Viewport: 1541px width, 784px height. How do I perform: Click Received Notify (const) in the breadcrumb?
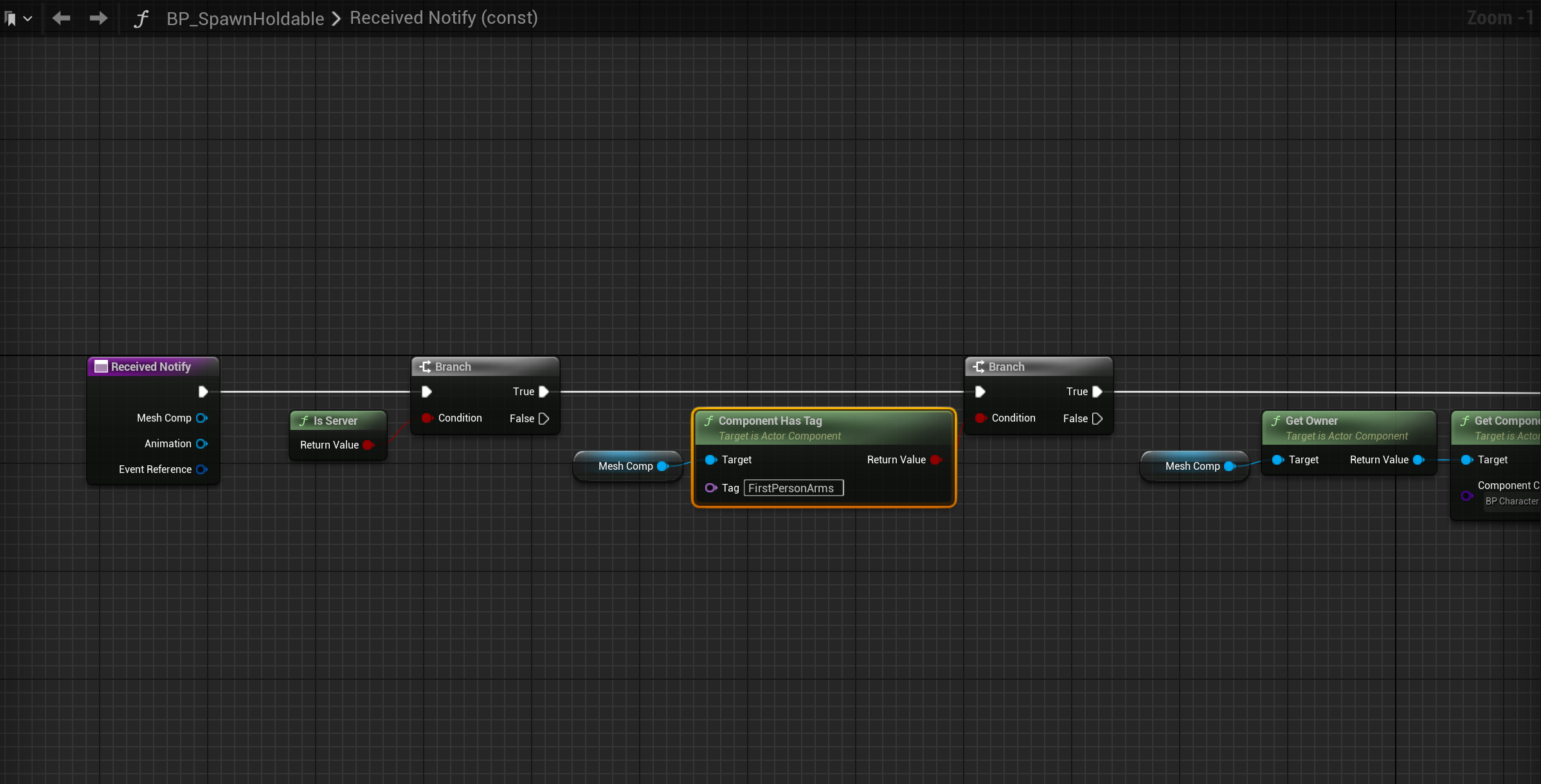tap(444, 18)
